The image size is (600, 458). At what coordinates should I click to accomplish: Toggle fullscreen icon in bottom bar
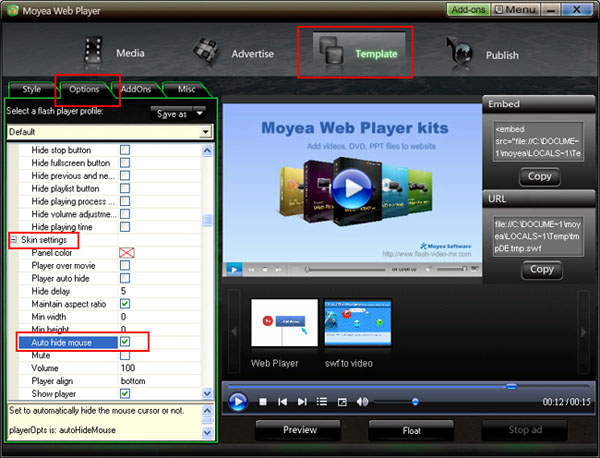(x=342, y=402)
